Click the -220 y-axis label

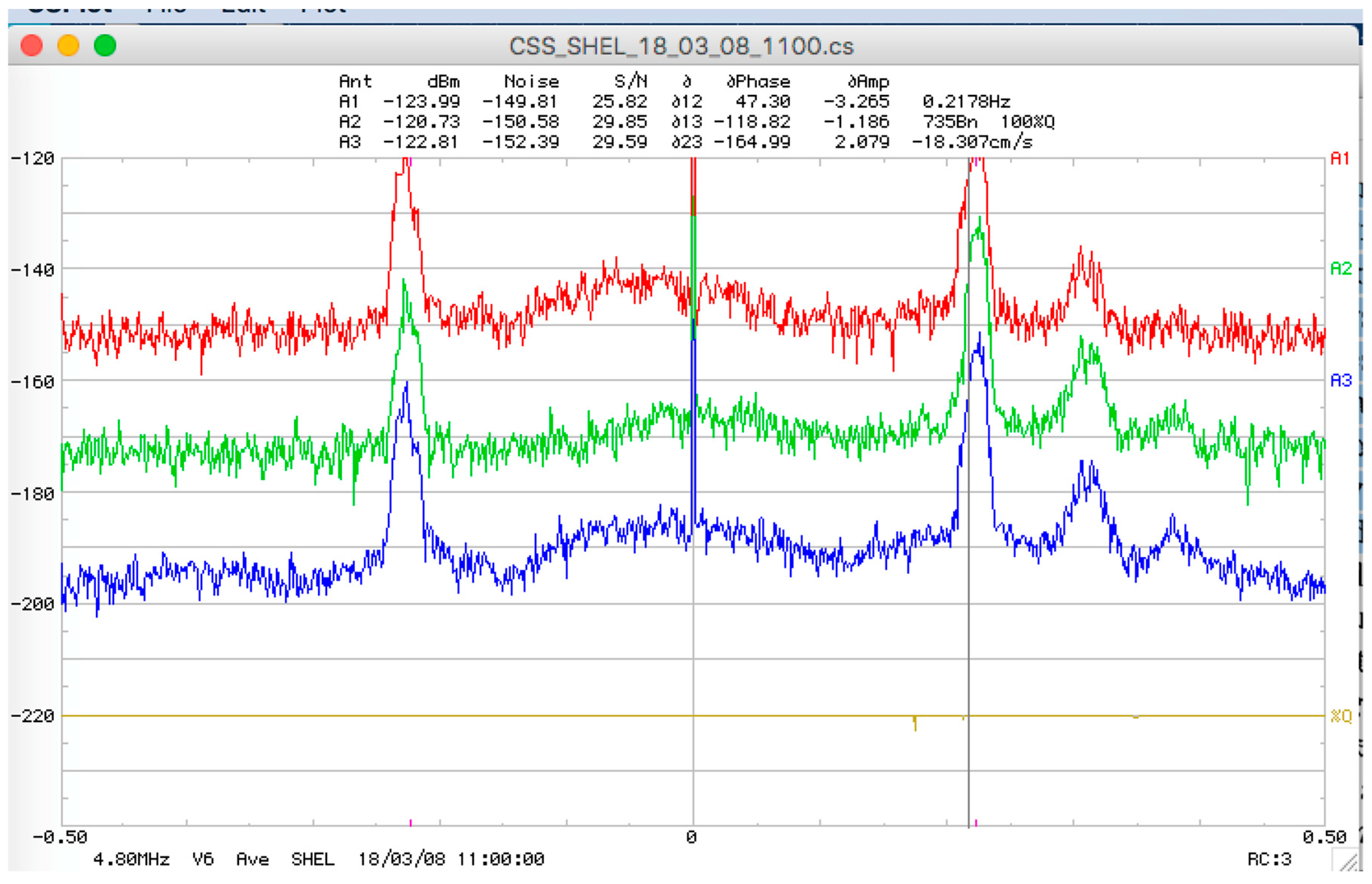tap(33, 716)
